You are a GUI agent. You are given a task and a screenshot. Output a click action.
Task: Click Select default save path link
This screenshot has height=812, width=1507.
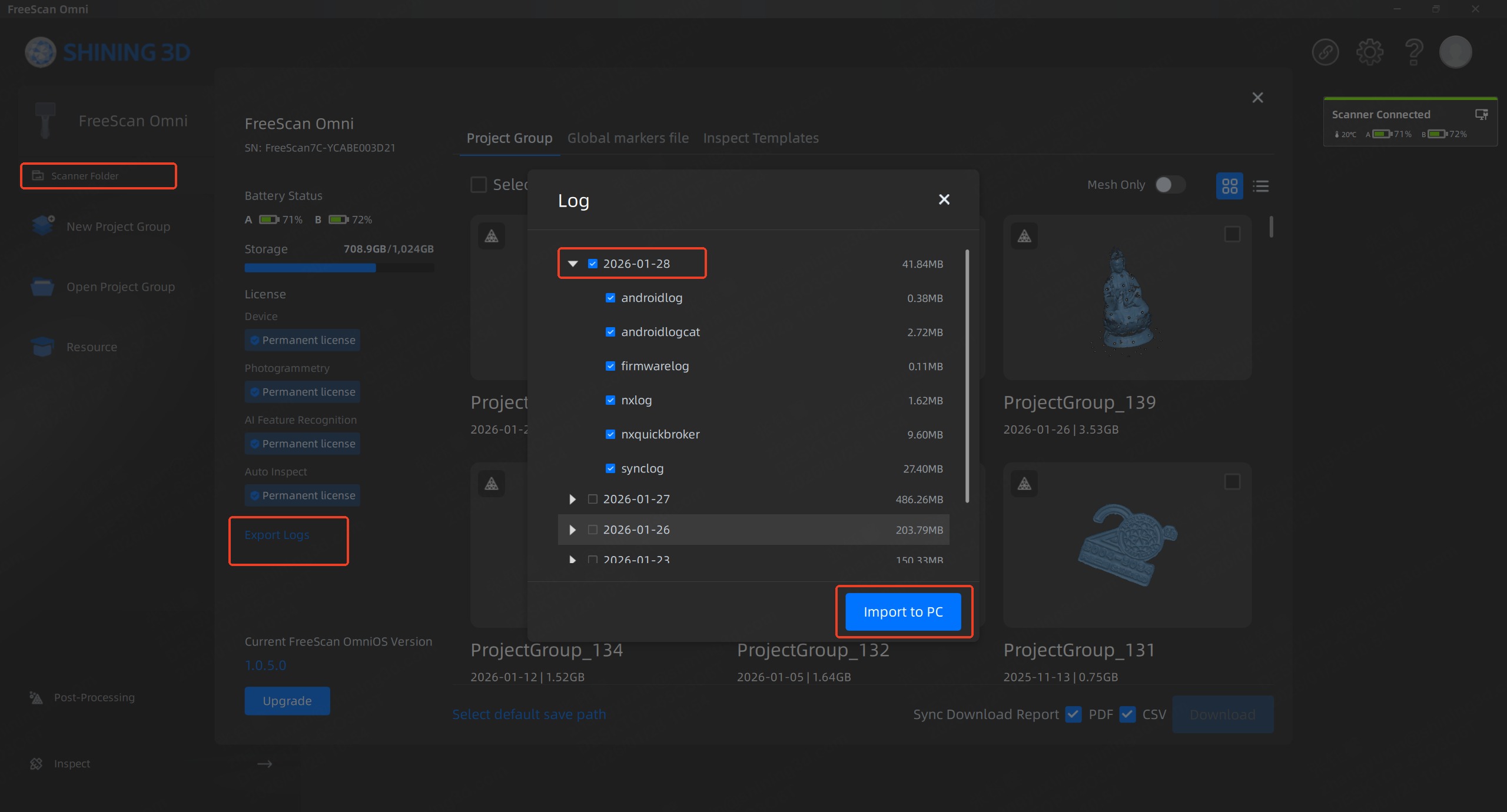point(529,714)
